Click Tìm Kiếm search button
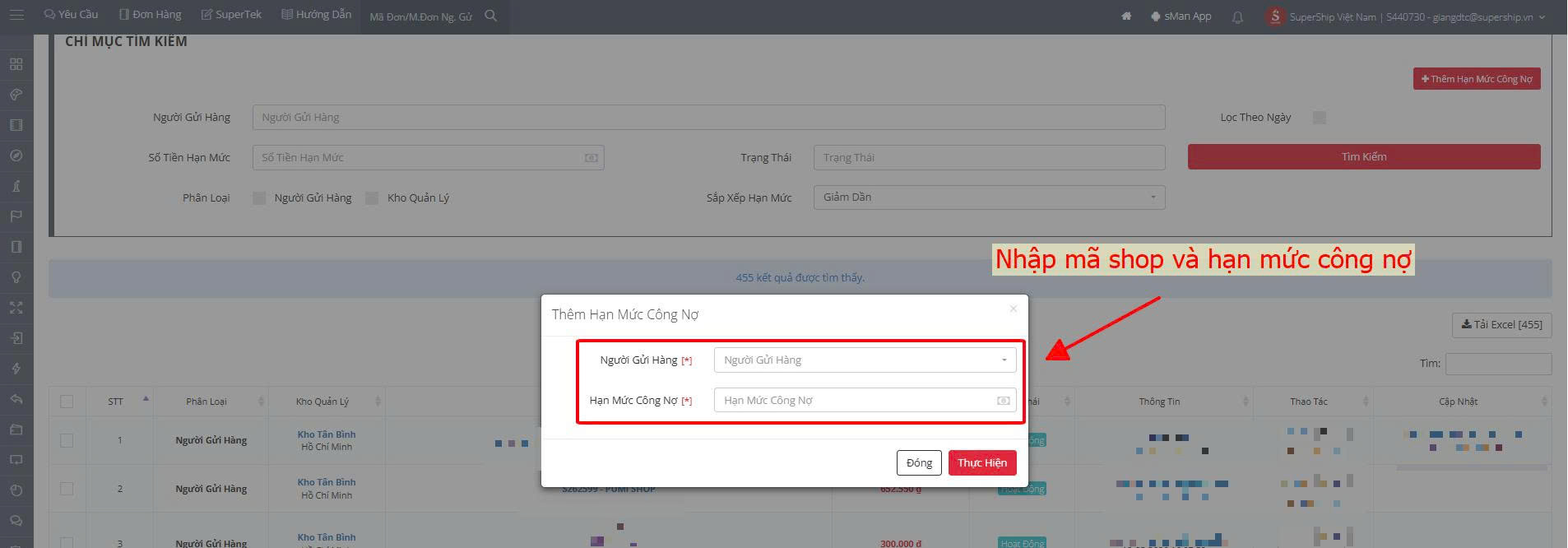Viewport: 1568px width, 548px height. 1364,157
